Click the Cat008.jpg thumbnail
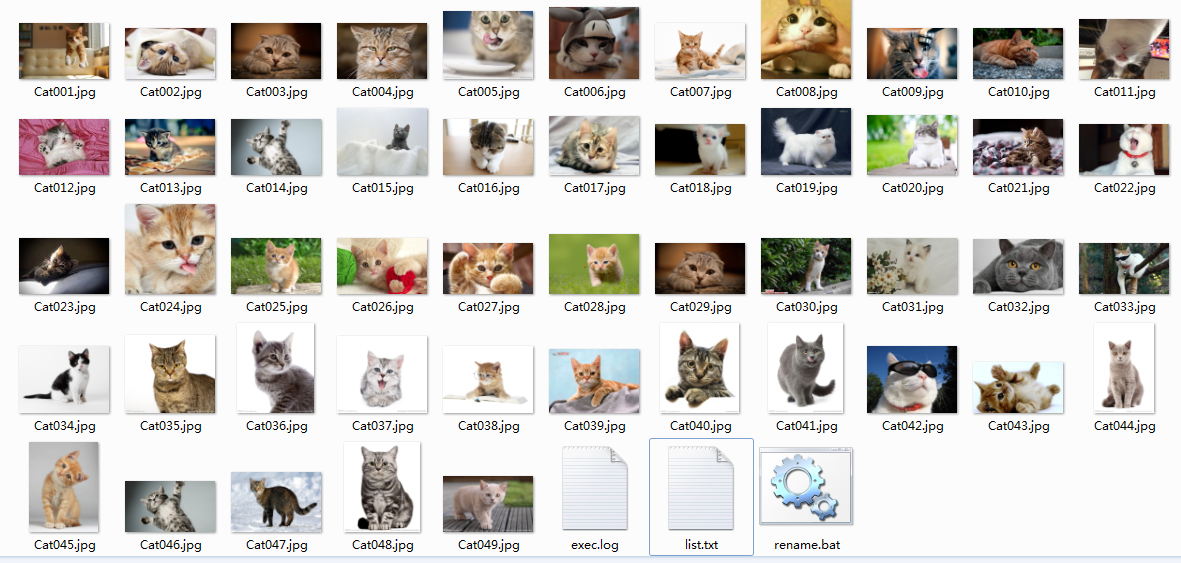Viewport: 1181px width, 563px height. coord(806,39)
